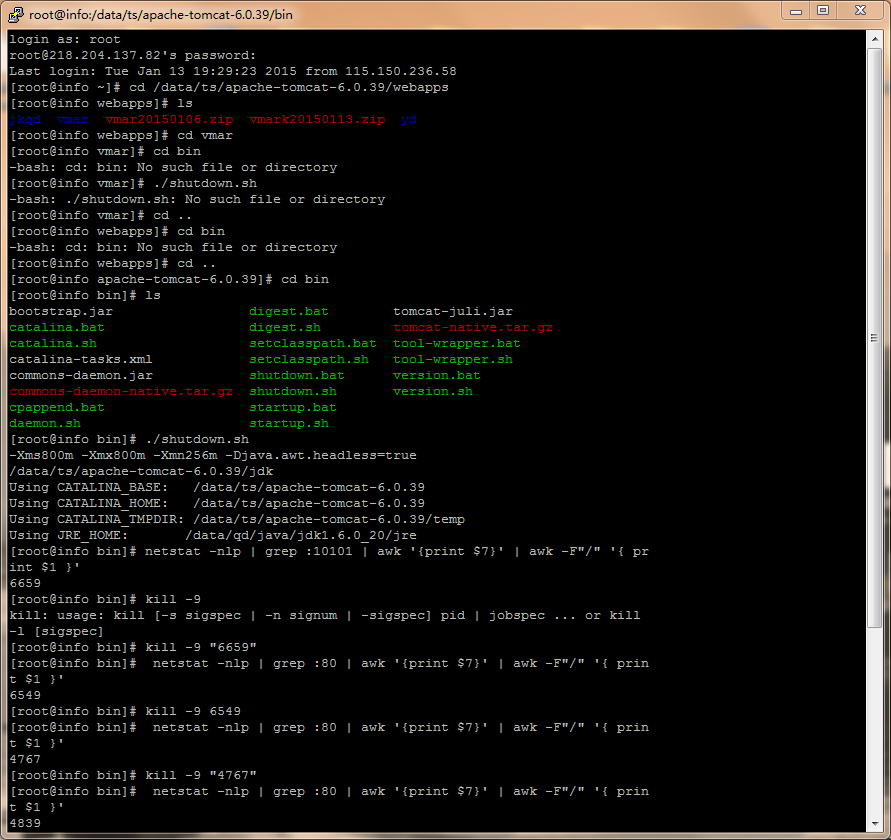
Task: Click 'version.sh' file name
Action: [x=433, y=391]
